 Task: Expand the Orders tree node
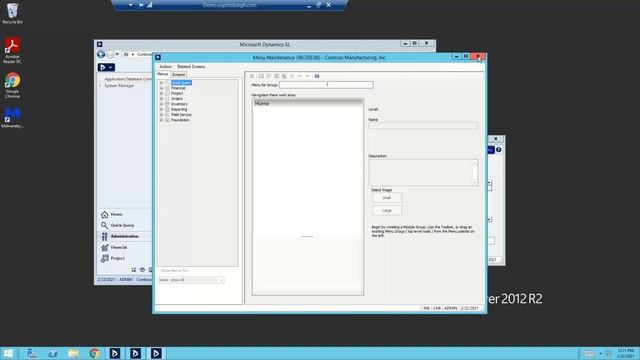pyautogui.click(x=161, y=99)
